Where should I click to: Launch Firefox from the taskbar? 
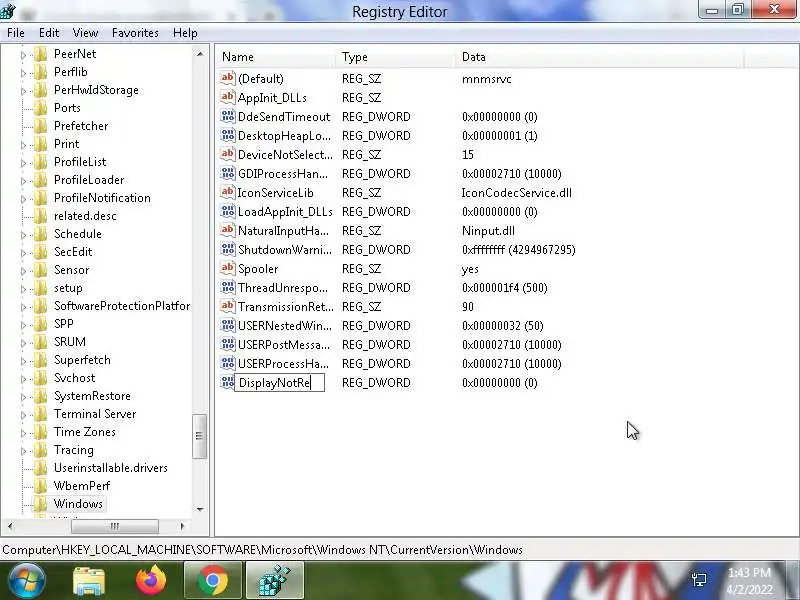coord(152,581)
